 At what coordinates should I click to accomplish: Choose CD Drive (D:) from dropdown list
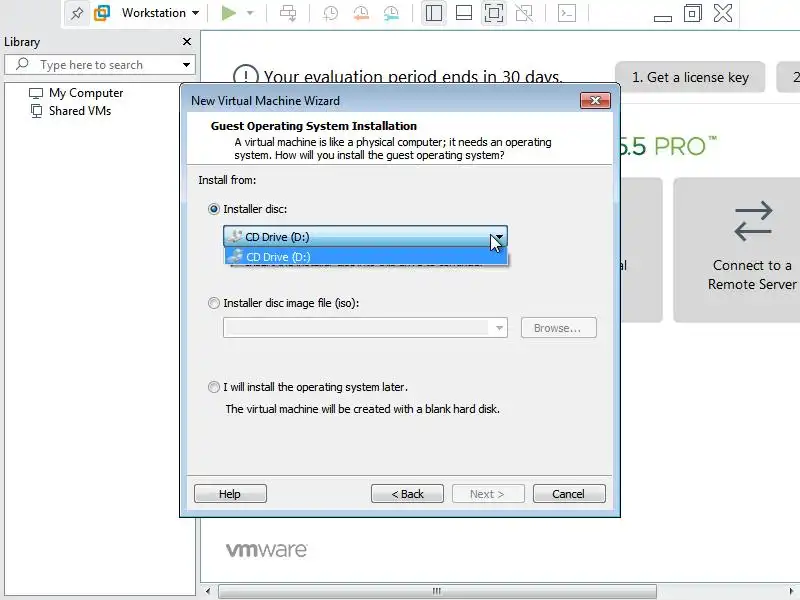(x=366, y=257)
